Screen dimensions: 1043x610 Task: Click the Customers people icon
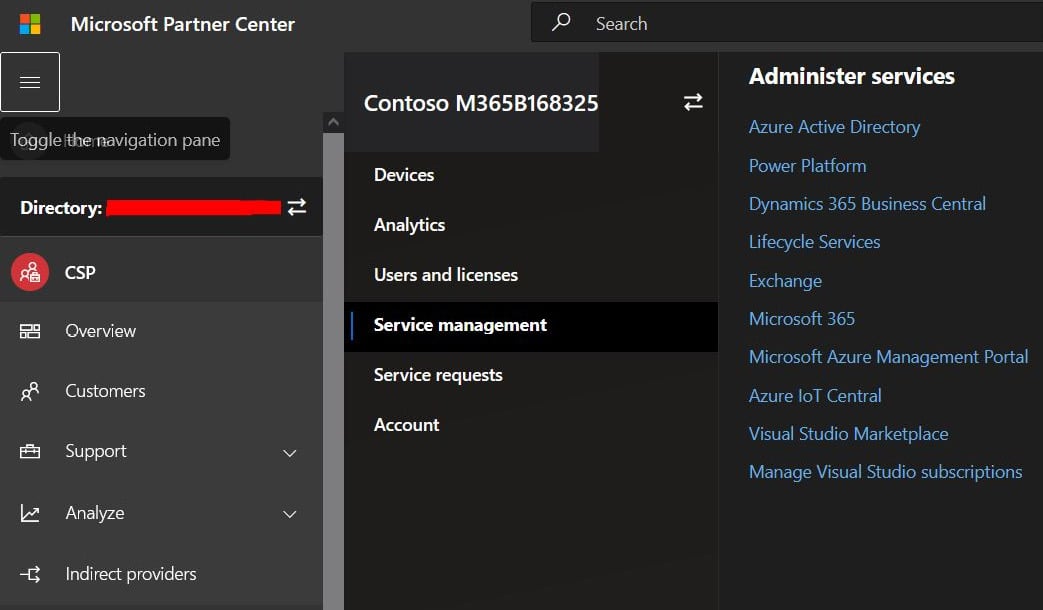30,391
